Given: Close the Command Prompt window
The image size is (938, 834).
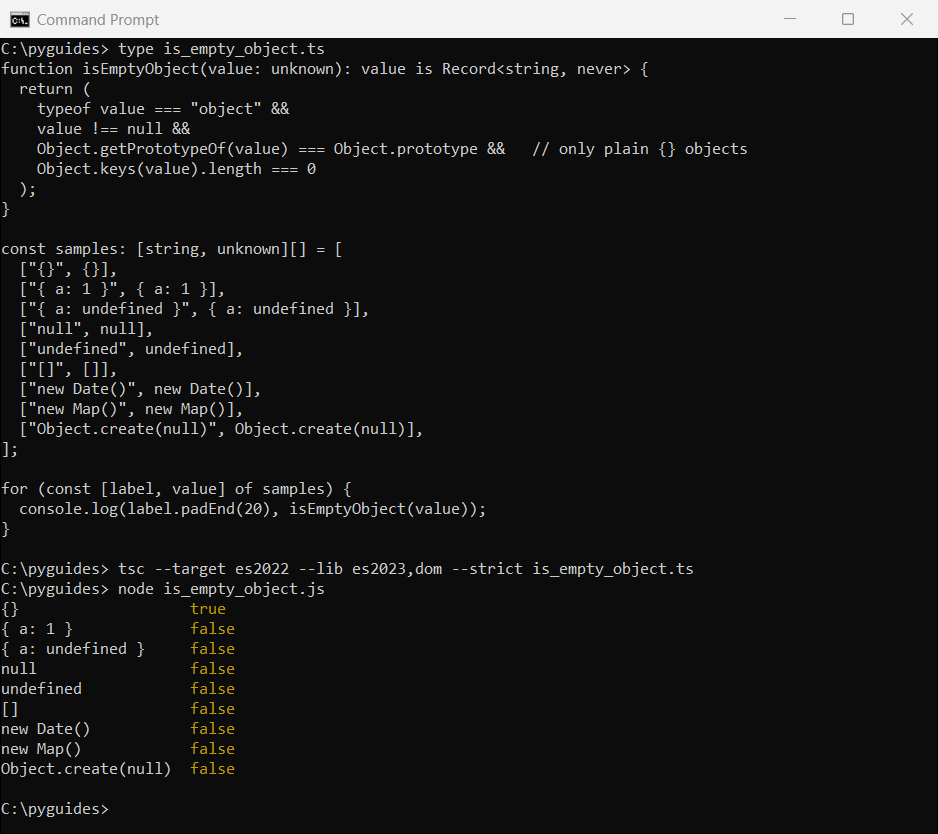Looking at the screenshot, I should pos(907,19).
